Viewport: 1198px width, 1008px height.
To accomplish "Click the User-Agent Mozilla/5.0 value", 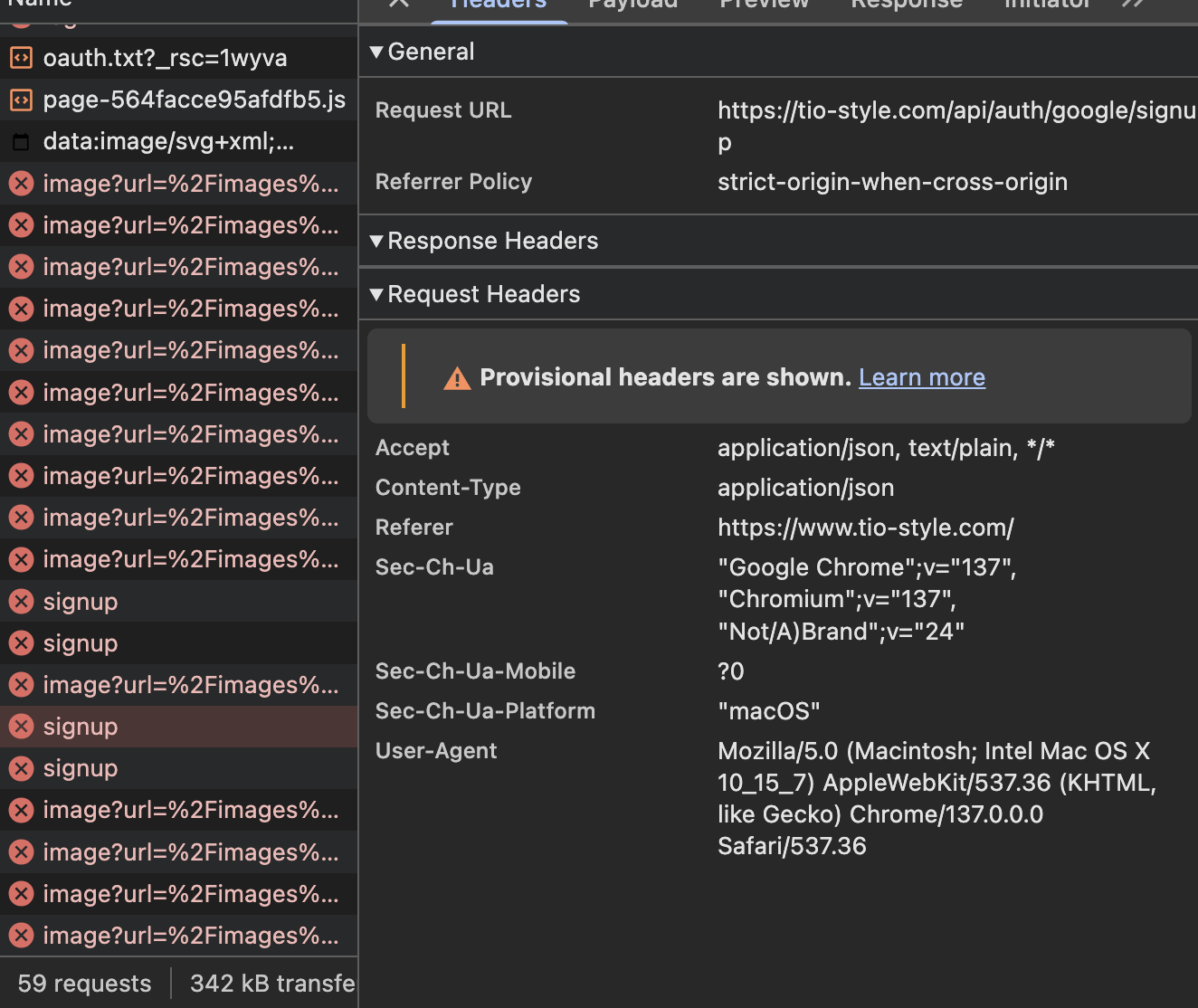I will pyautogui.click(x=937, y=798).
